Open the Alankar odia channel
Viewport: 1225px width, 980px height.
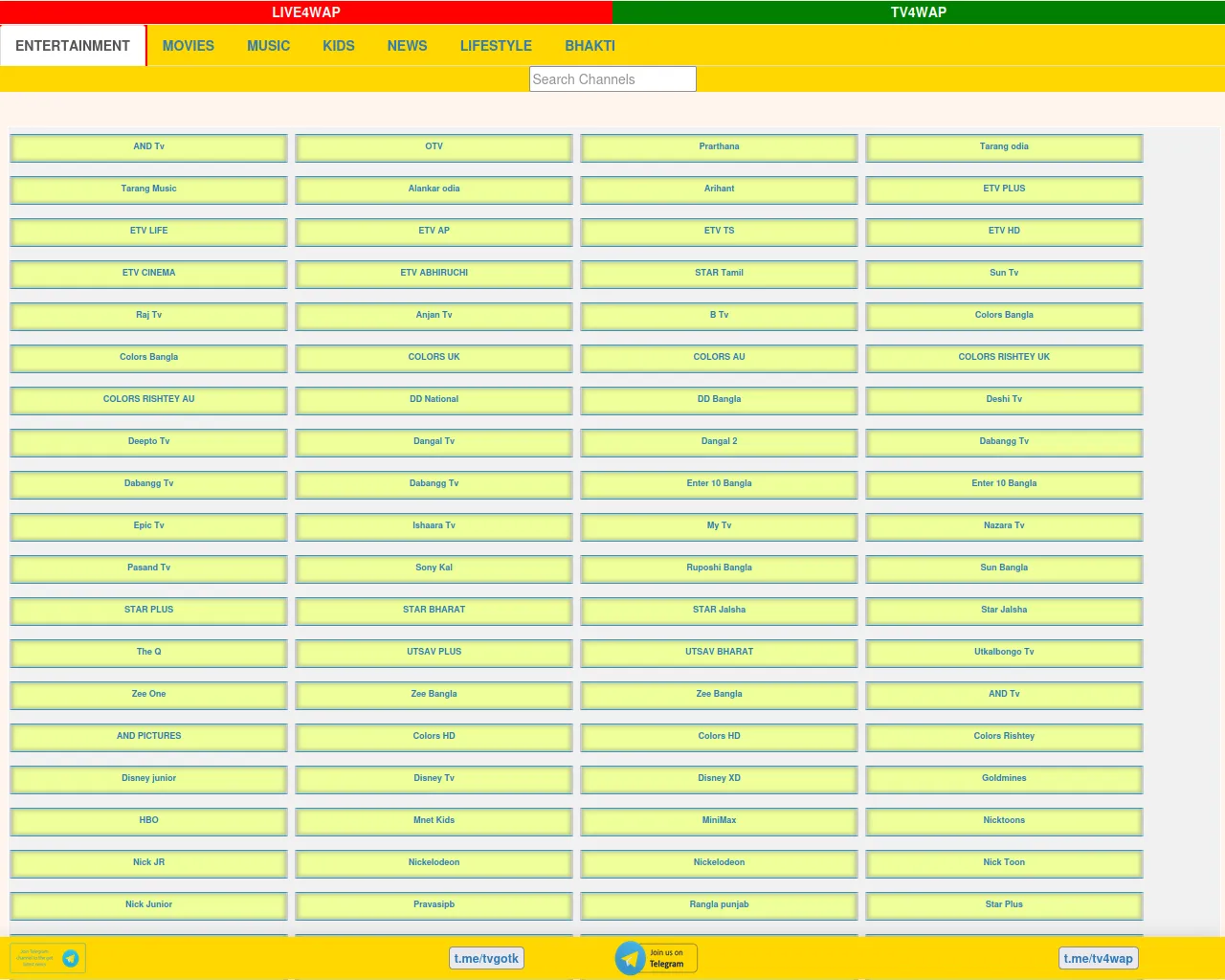click(x=434, y=189)
